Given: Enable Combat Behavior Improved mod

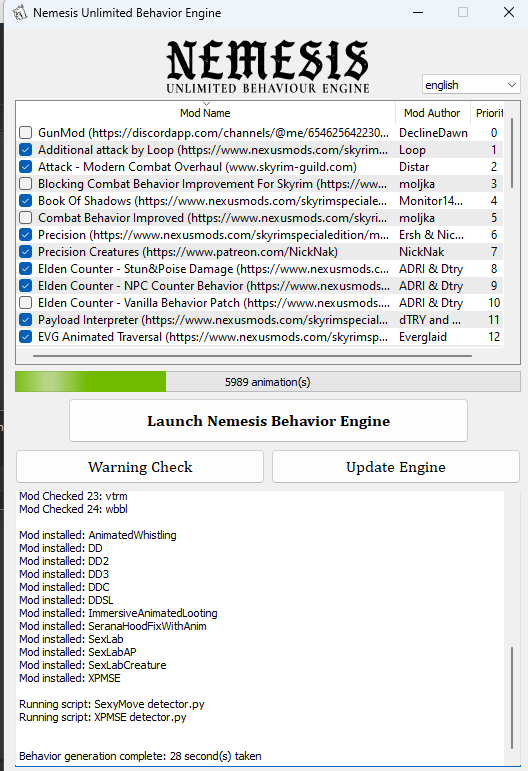Looking at the screenshot, I should click(x=26, y=218).
